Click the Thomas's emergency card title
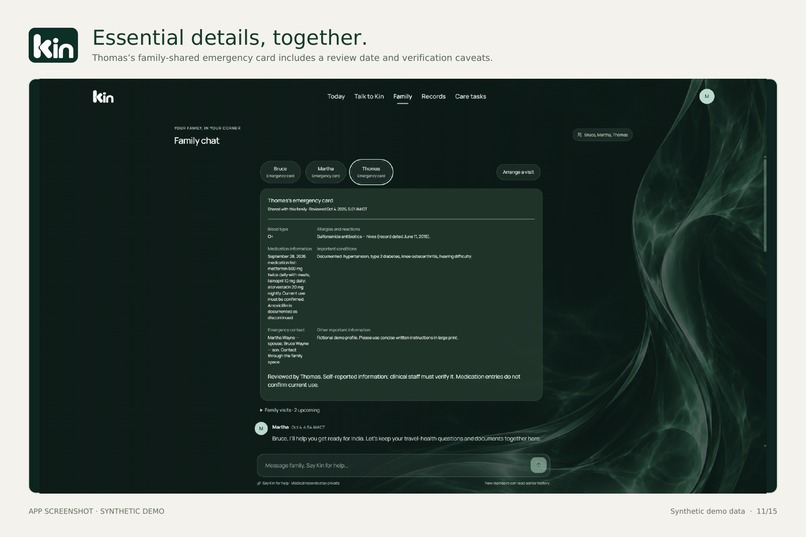This screenshot has width=806, height=537. [300, 200]
